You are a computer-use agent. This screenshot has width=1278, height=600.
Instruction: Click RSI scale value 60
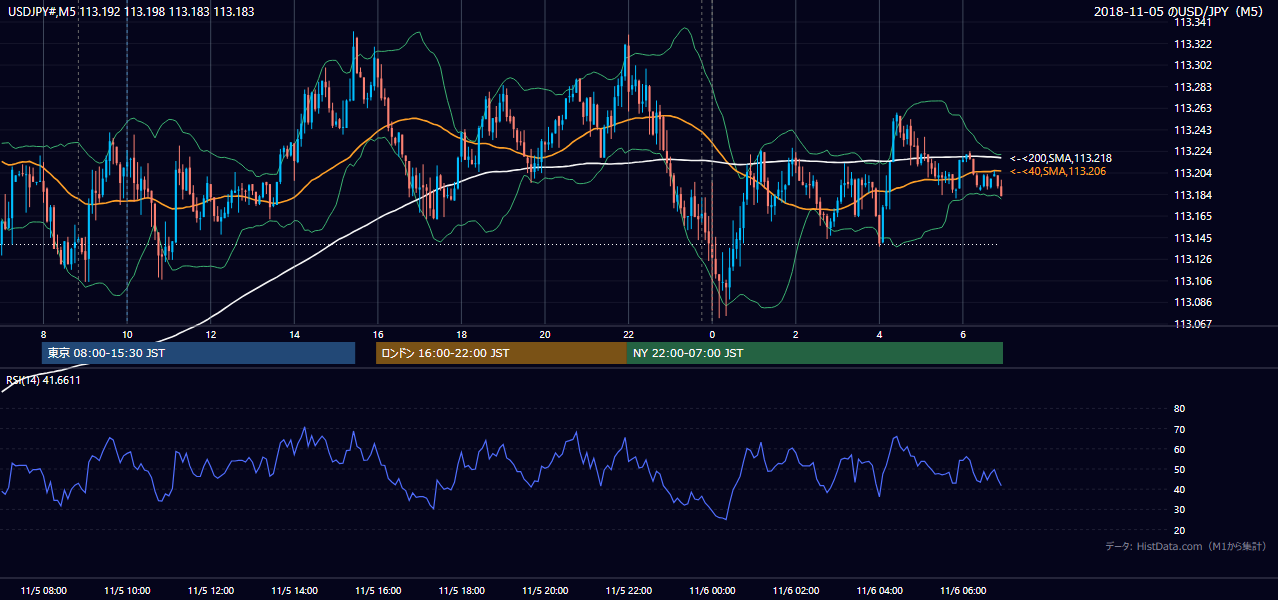(x=1179, y=449)
